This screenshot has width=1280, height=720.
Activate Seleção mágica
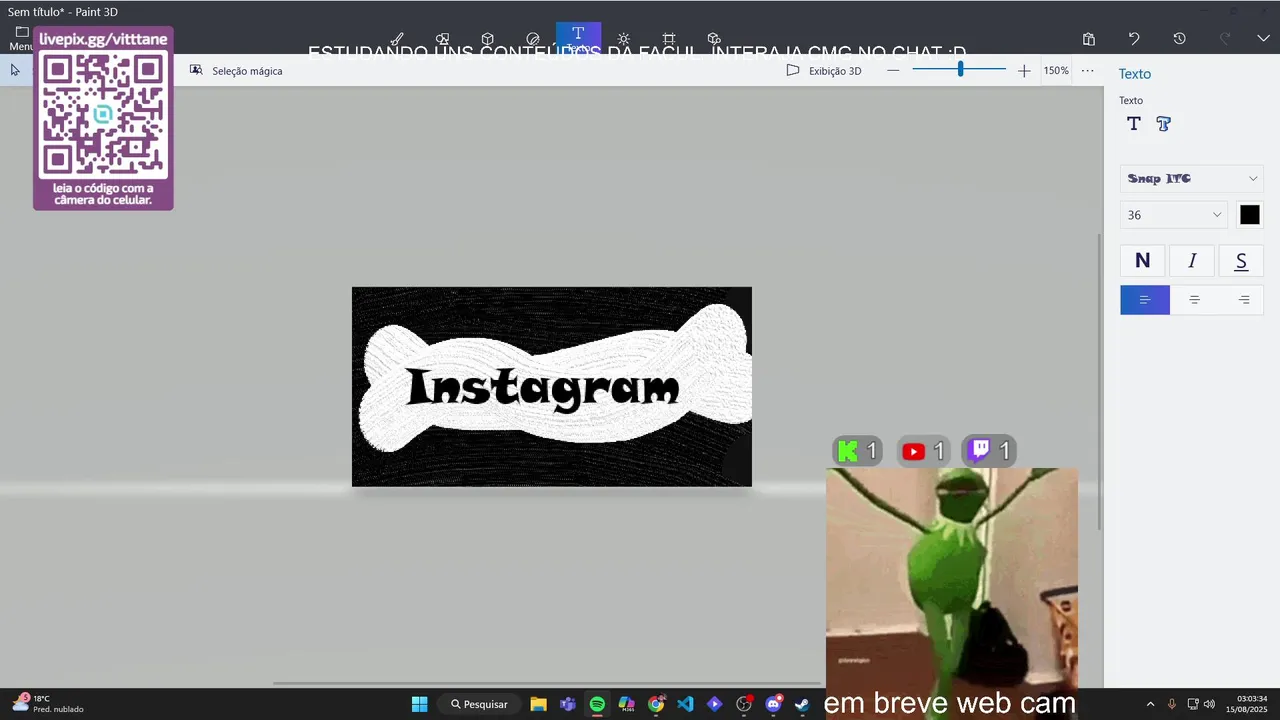pos(236,71)
